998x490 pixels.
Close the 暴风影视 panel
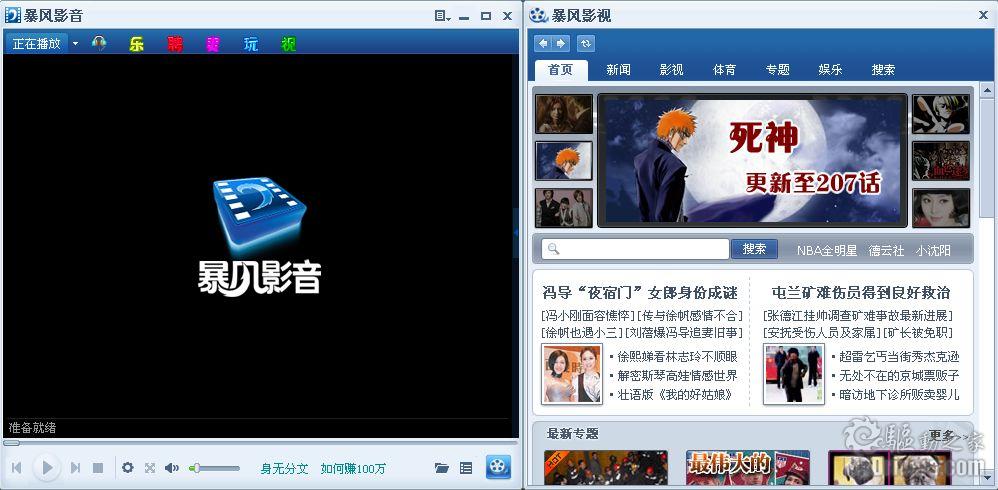(983, 16)
